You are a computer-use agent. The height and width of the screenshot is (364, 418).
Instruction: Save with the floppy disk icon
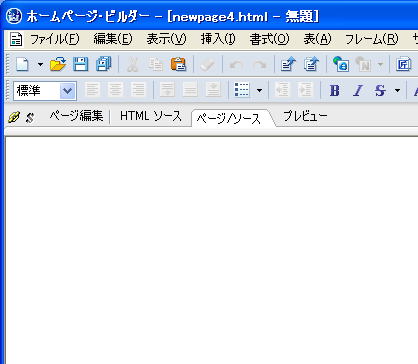click(81, 64)
